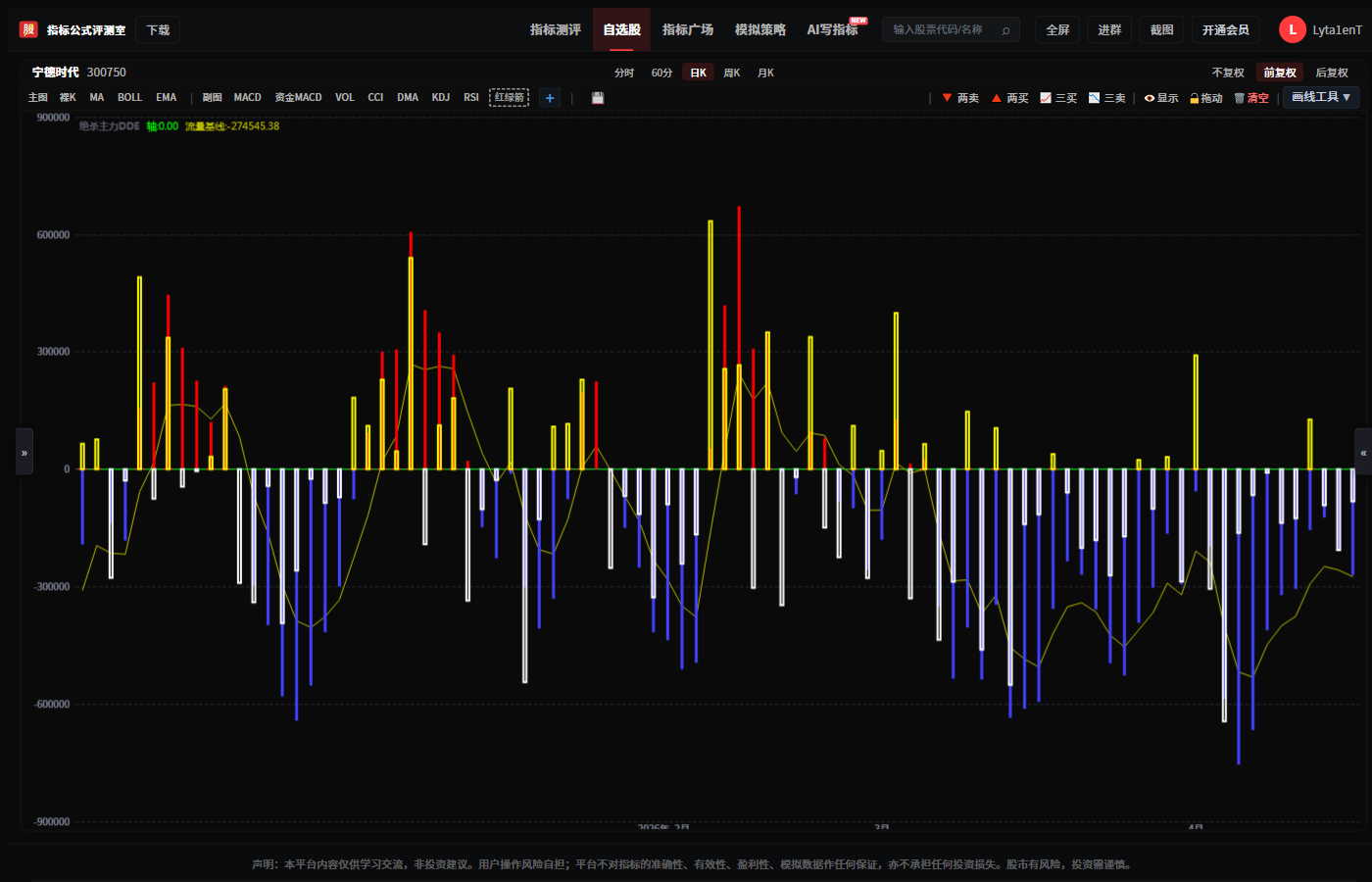
Task: Click the 截图 screenshot button
Action: (x=1161, y=30)
